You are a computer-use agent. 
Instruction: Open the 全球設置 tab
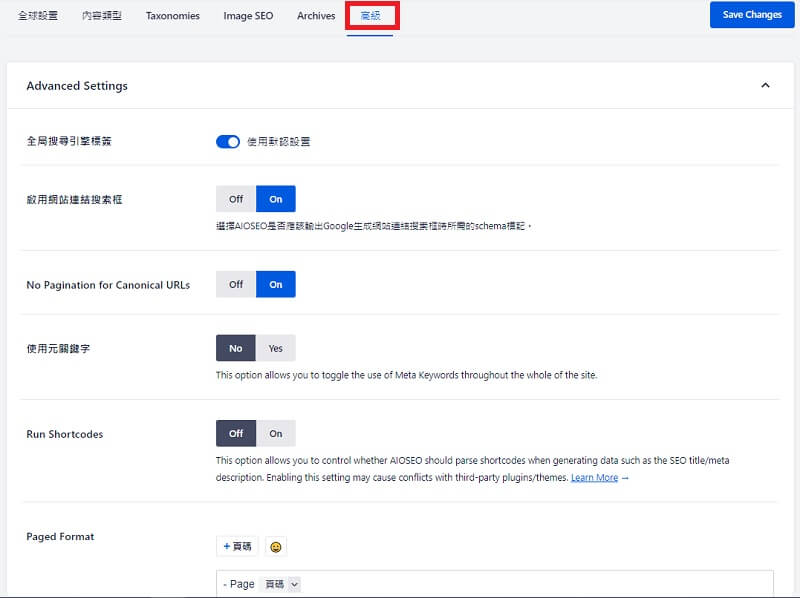click(x=38, y=16)
